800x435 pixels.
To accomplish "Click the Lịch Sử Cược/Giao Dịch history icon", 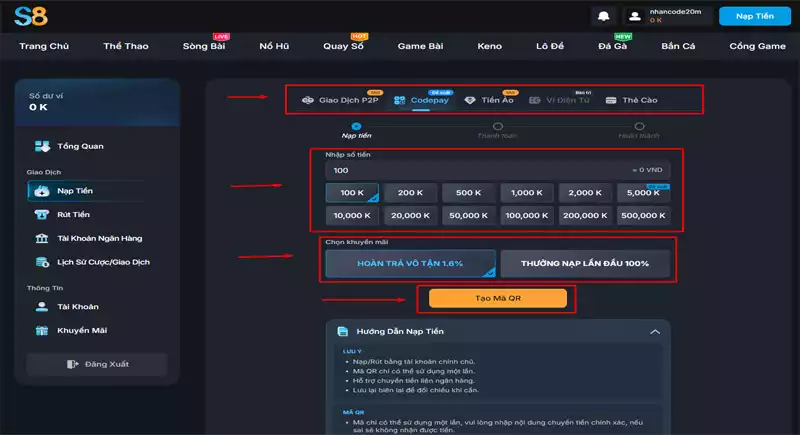I will [42, 262].
